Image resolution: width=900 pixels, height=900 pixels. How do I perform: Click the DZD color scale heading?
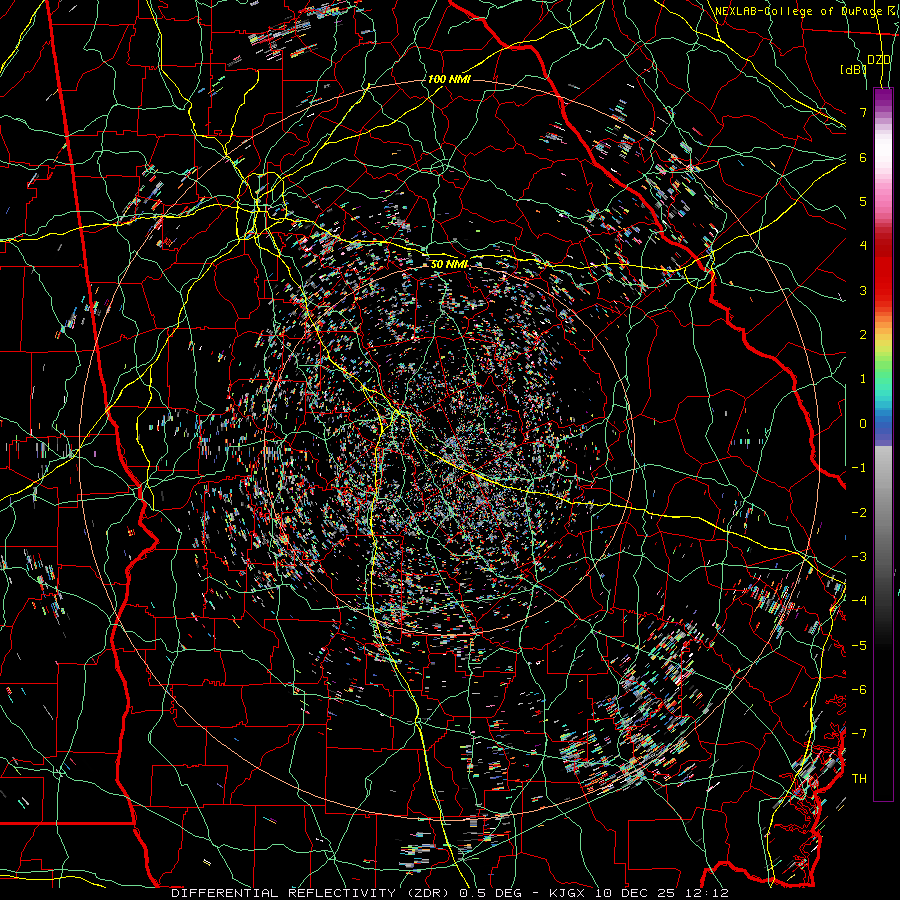point(879,60)
